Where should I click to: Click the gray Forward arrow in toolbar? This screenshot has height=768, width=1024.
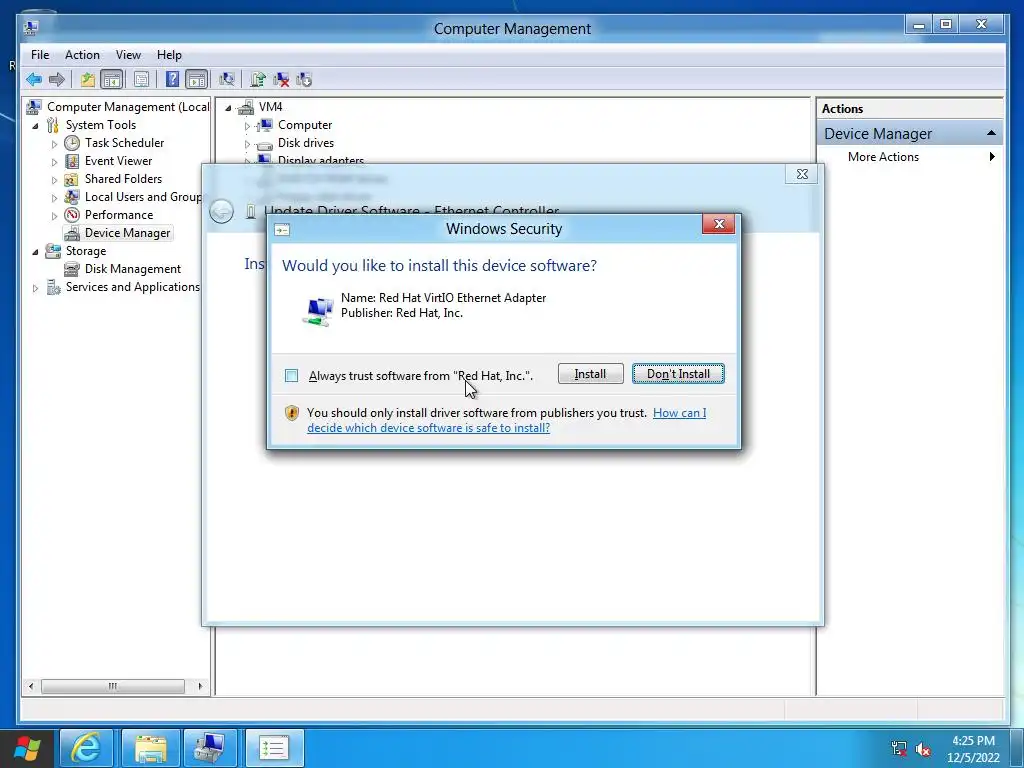coord(57,80)
